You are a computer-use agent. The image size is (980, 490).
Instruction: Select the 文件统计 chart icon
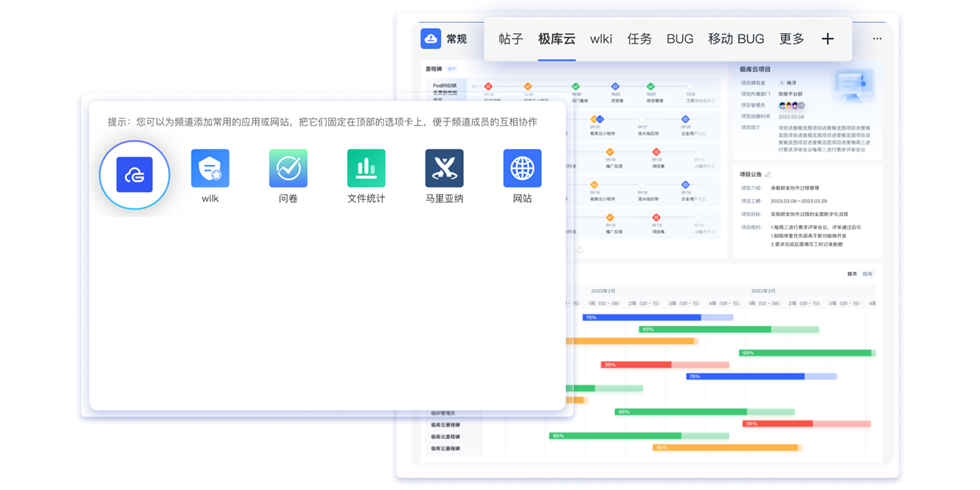pyautogui.click(x=366, y=169)
